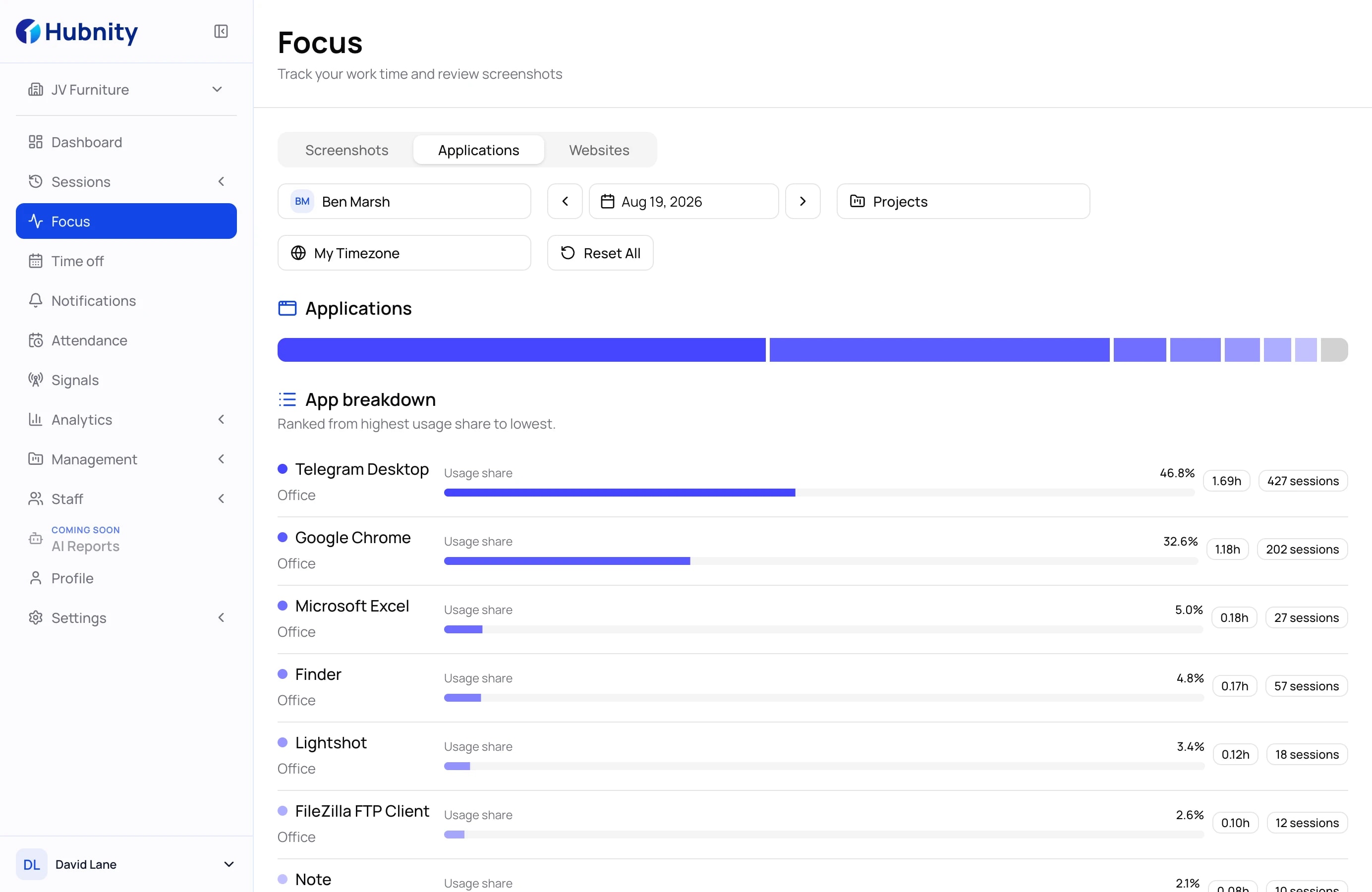Open the My Timezone selector

[x=404, y=253]
